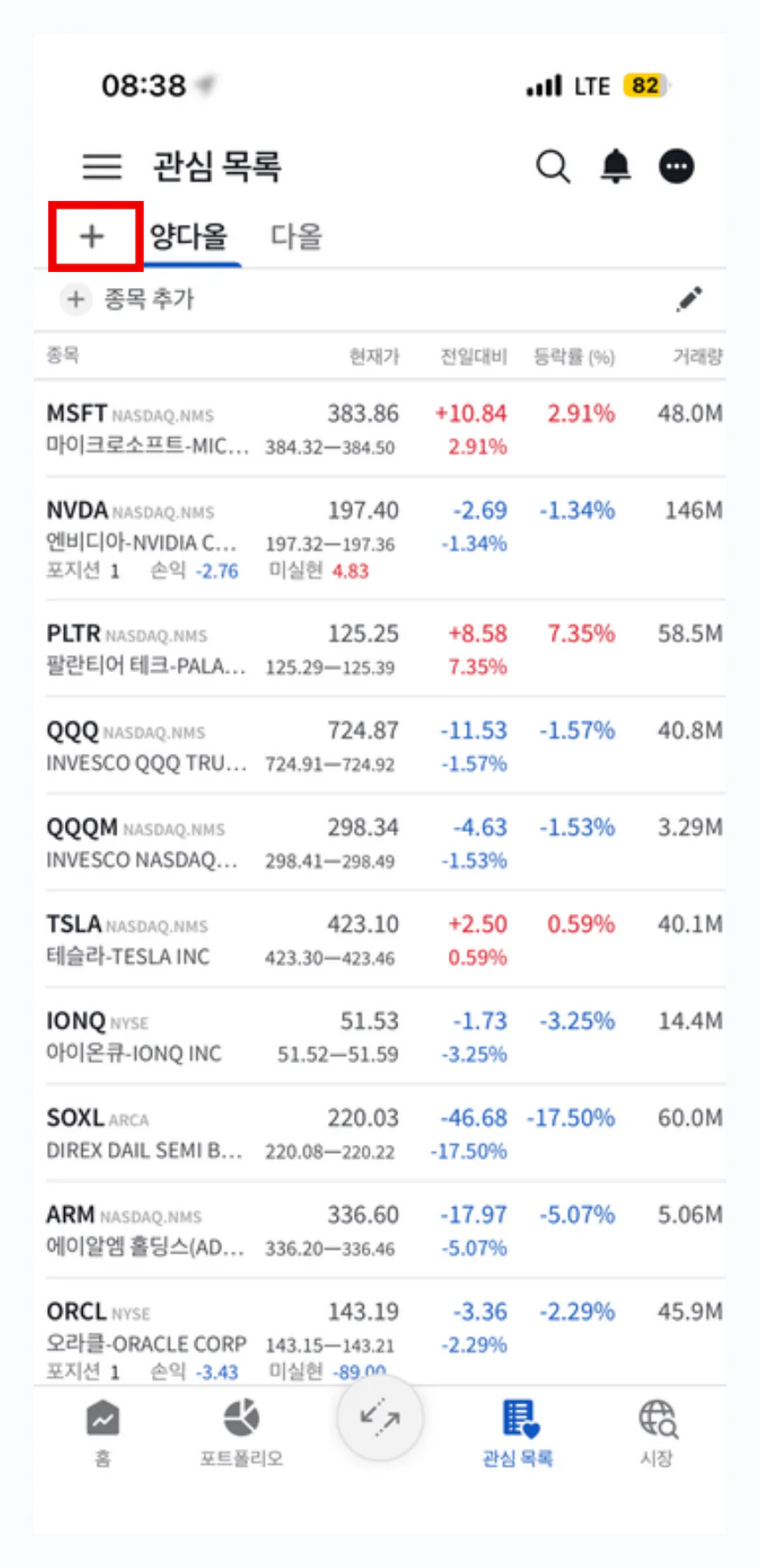Image resolution: width=760 pixels, height=1568 pixels.
Task: Go to Home (홈) bottom icon
Action: pos(103,1433)
